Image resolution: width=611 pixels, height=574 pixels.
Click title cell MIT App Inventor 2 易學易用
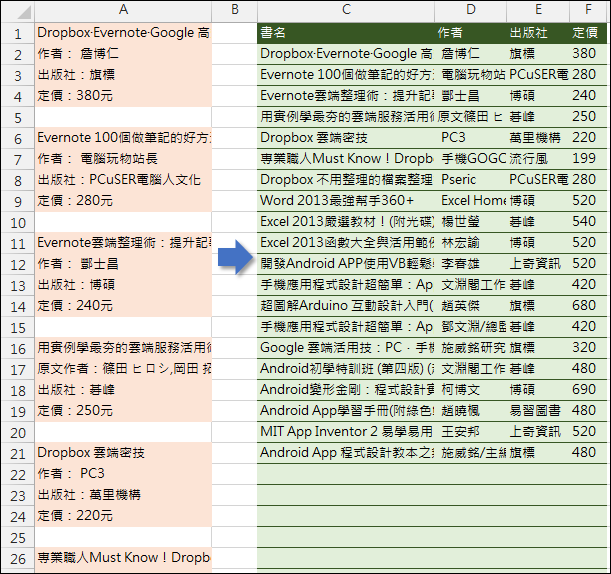click(x=346, y=432)
